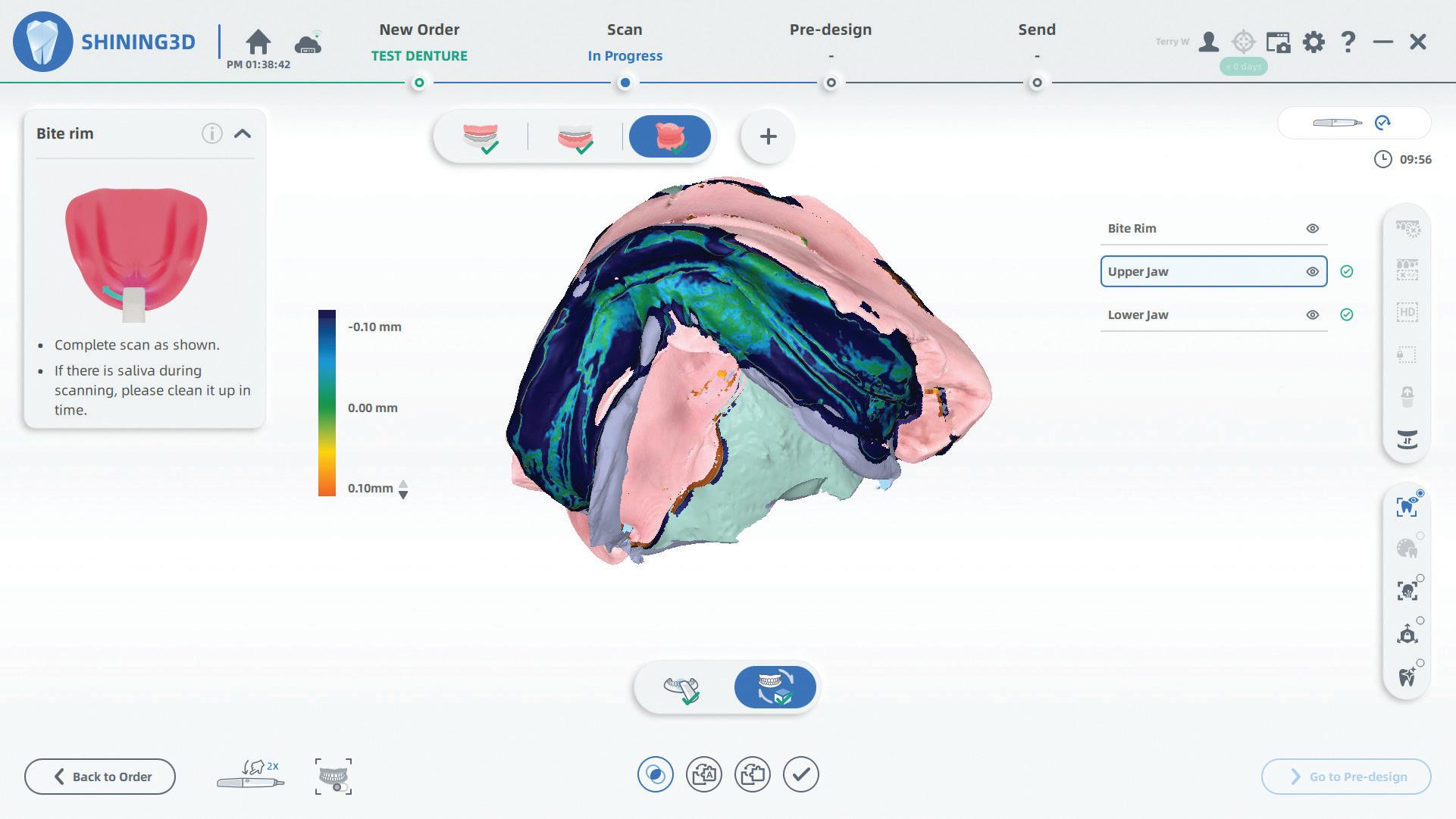This screenshot has width=1456, height=819.
Task: Click the home icon in header
Action: 258,42
